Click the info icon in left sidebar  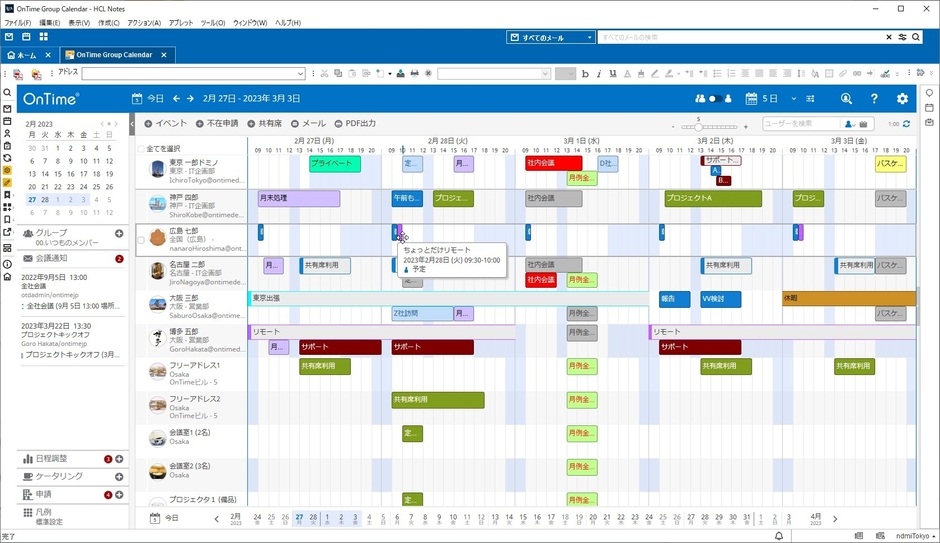7,264
